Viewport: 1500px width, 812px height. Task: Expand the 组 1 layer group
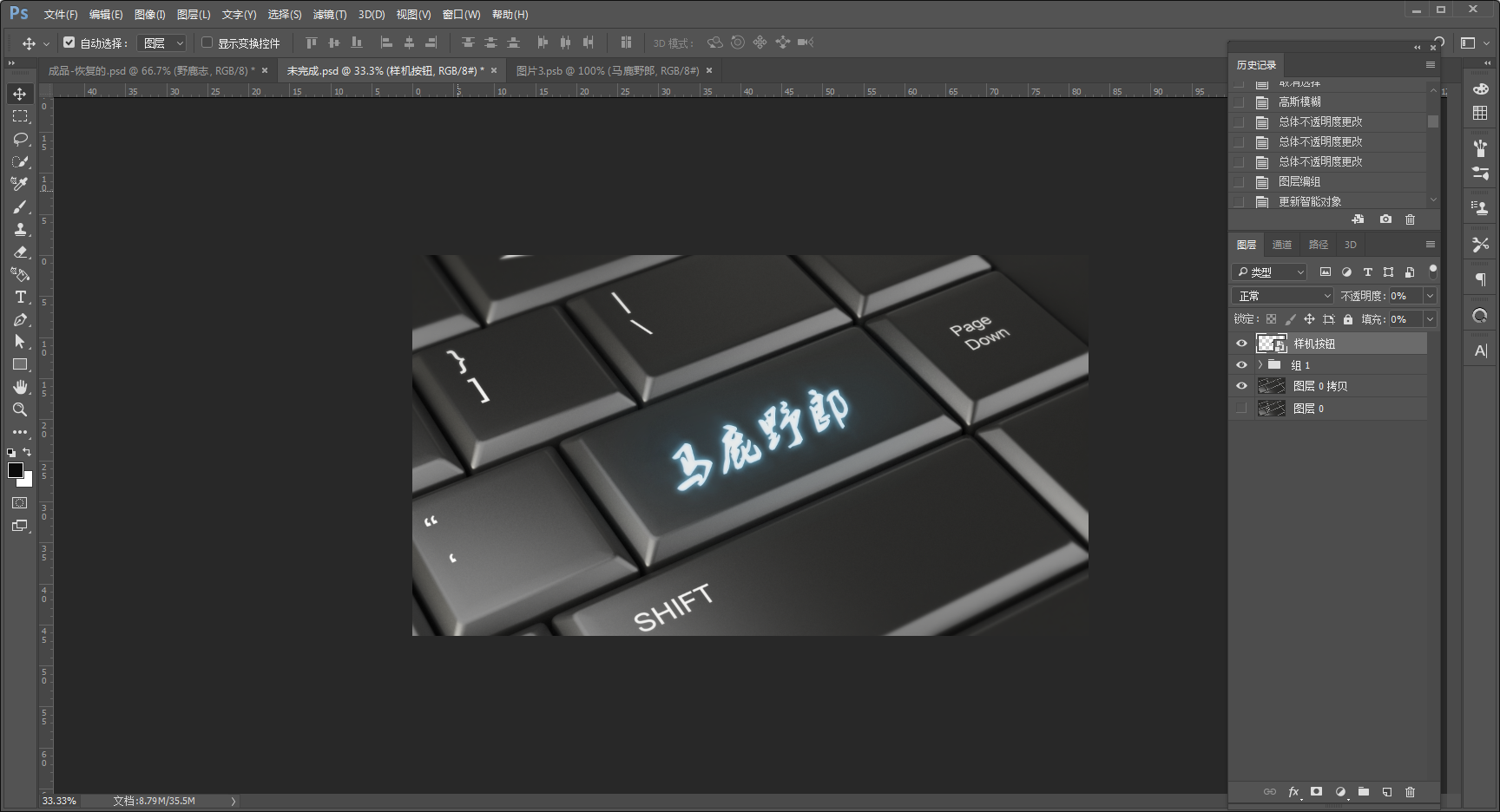(x=1260, y=364)
